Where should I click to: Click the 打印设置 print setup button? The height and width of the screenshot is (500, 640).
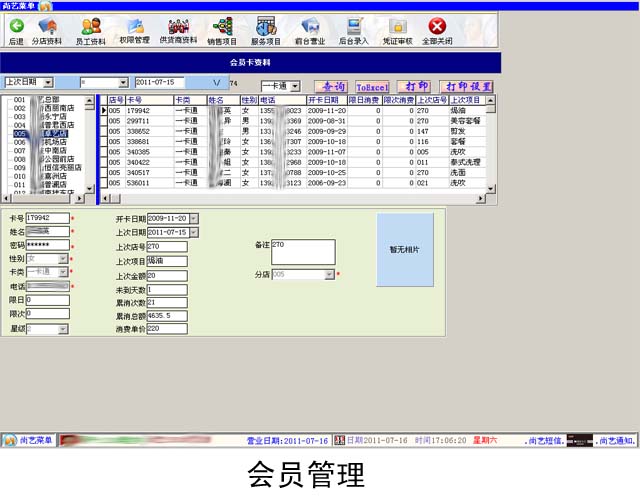tap(468, 87)
